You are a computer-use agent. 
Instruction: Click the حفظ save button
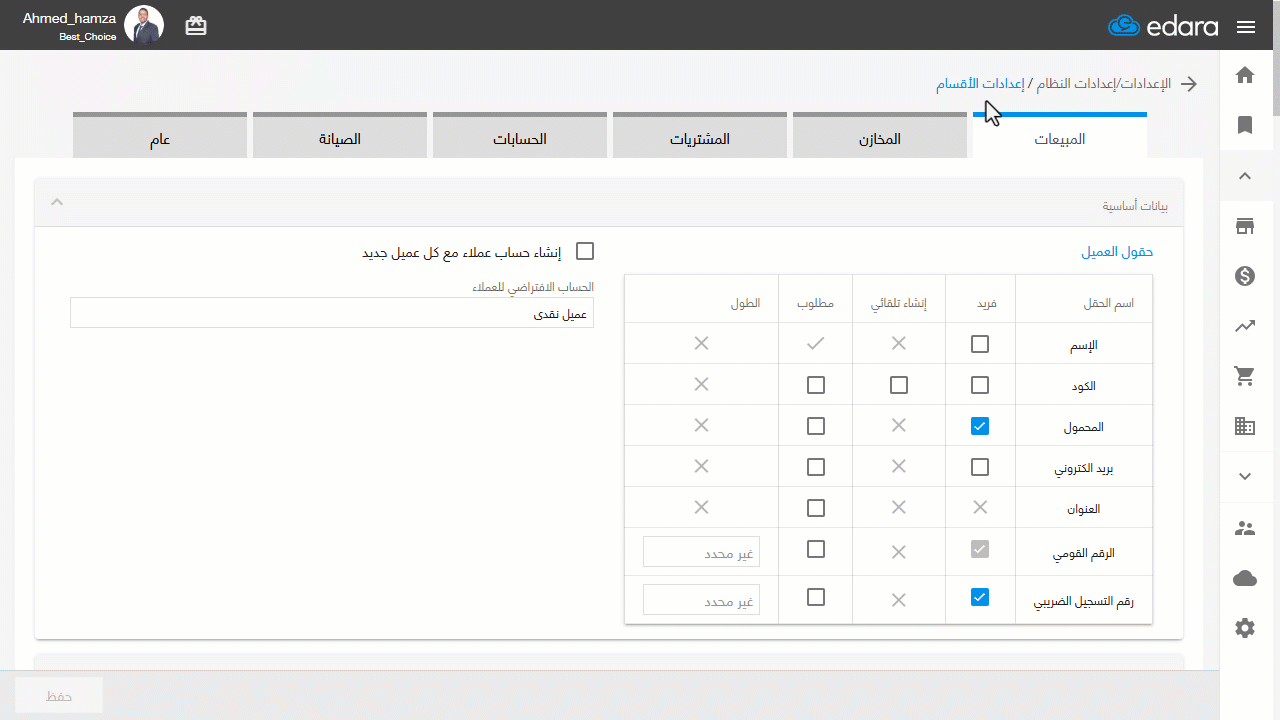pos(59,695)
